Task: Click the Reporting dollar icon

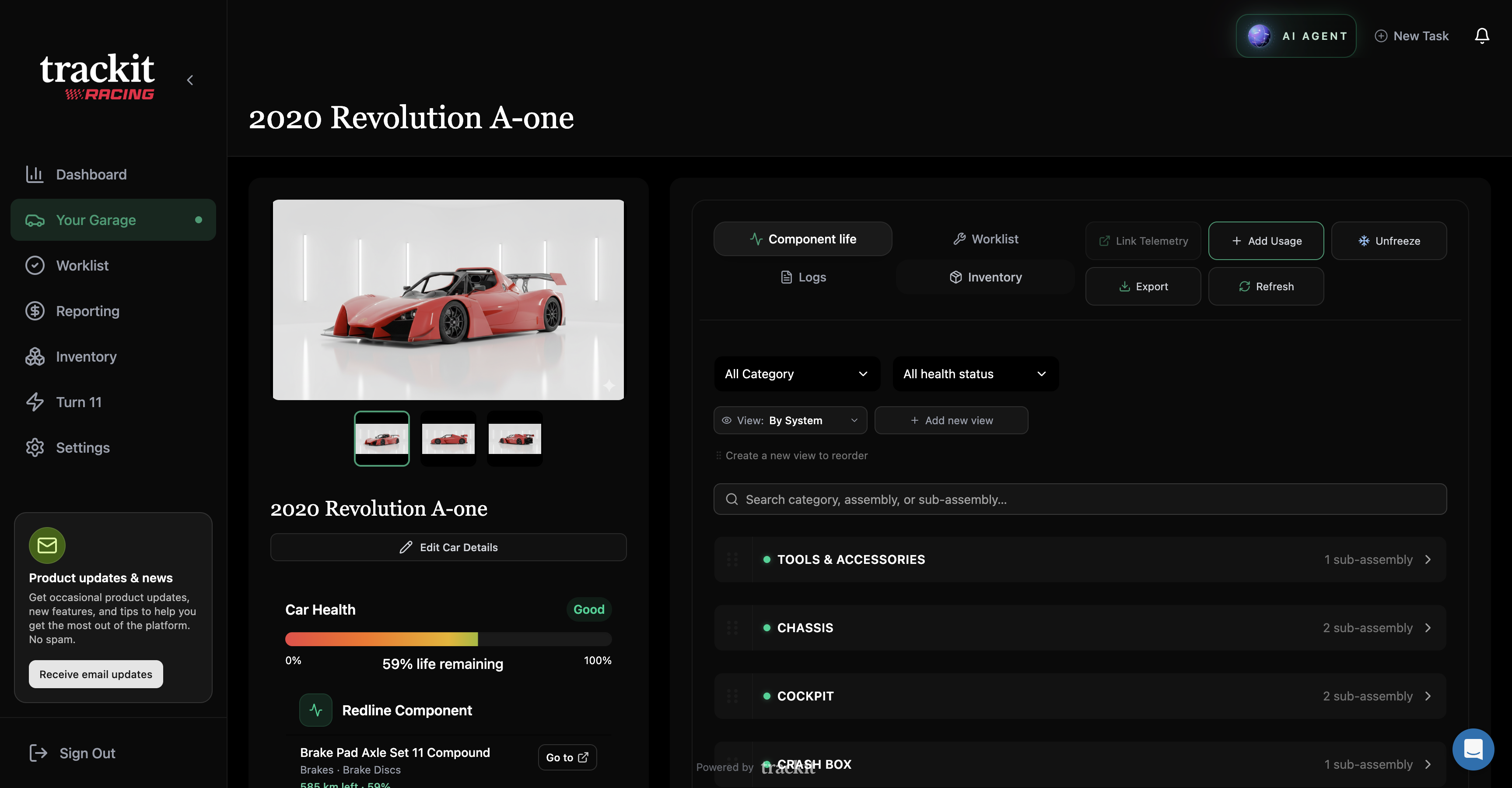Action: coord(35,311)
